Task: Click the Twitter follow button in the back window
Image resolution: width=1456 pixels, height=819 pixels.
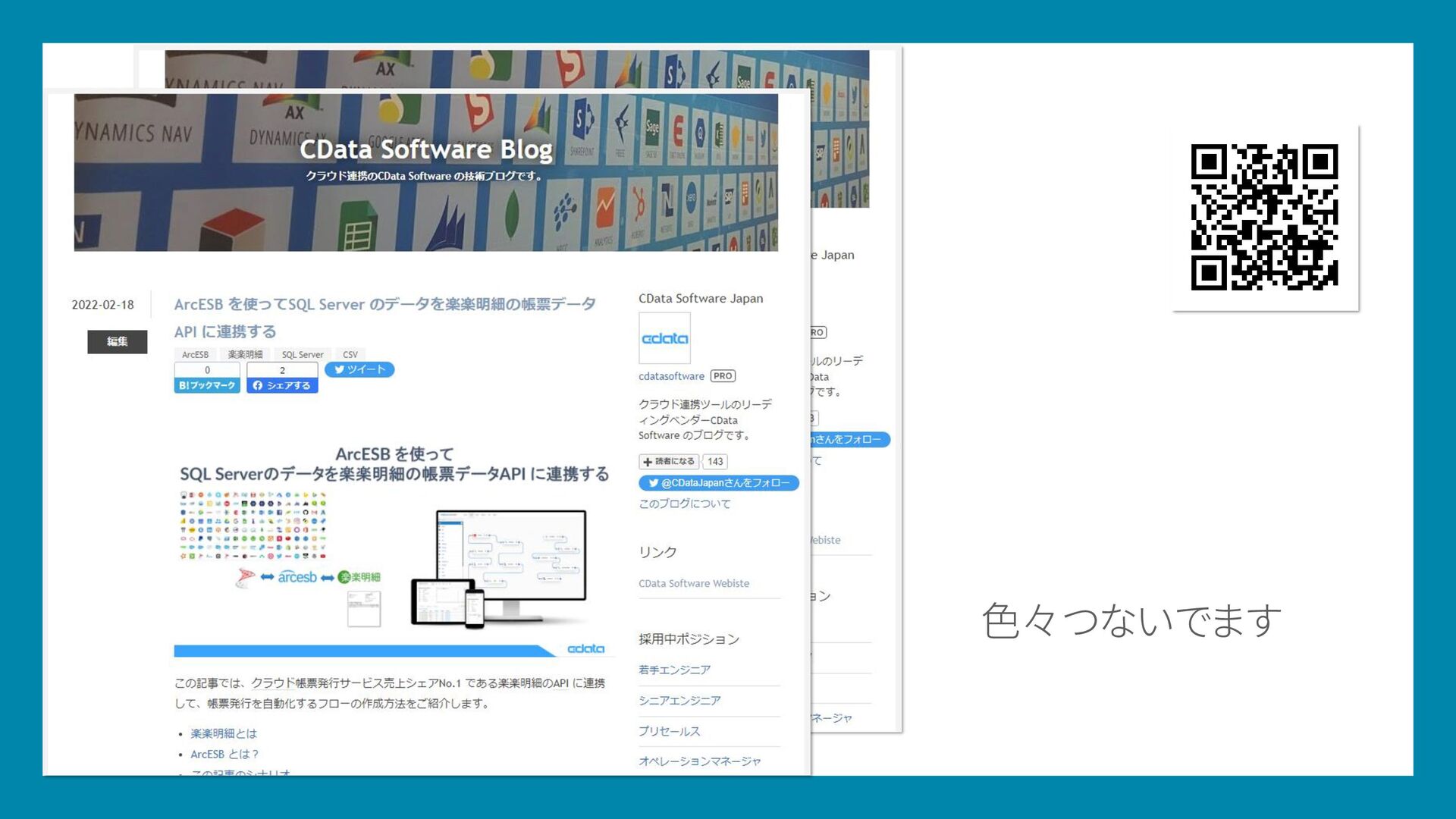Action: [x=850, y=439]
